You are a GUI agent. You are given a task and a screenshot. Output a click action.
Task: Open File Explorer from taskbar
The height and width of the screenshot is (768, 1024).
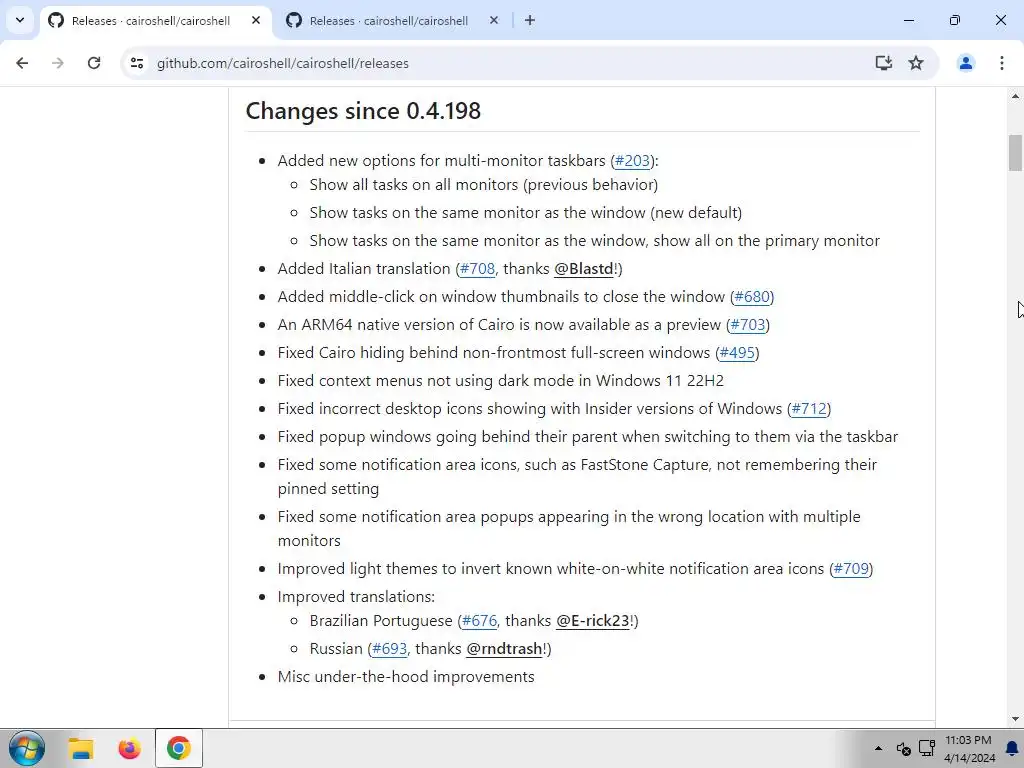point(82,748)
